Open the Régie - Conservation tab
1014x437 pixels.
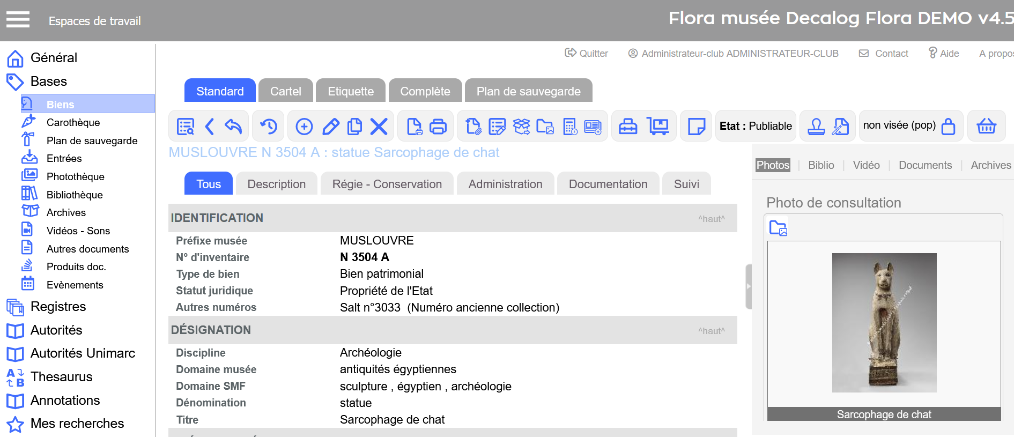(386, 184)
